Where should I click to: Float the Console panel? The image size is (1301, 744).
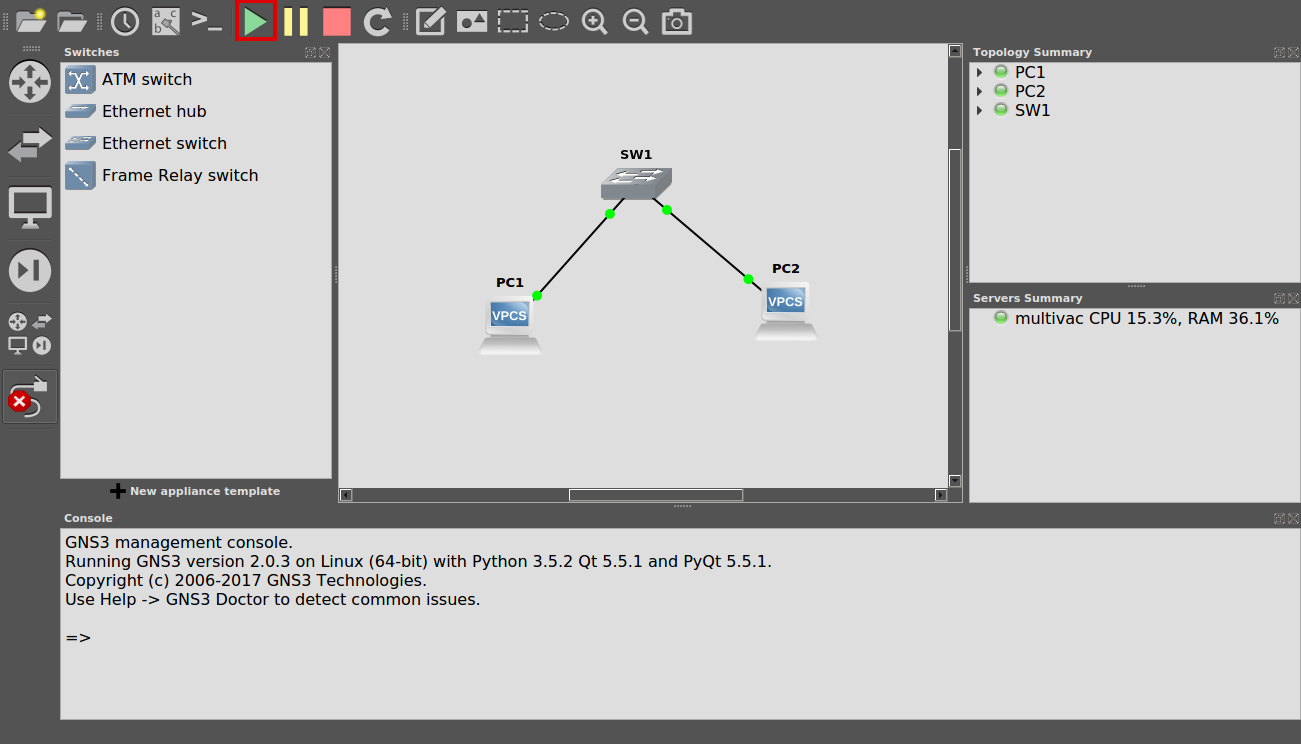(1280, 518)
